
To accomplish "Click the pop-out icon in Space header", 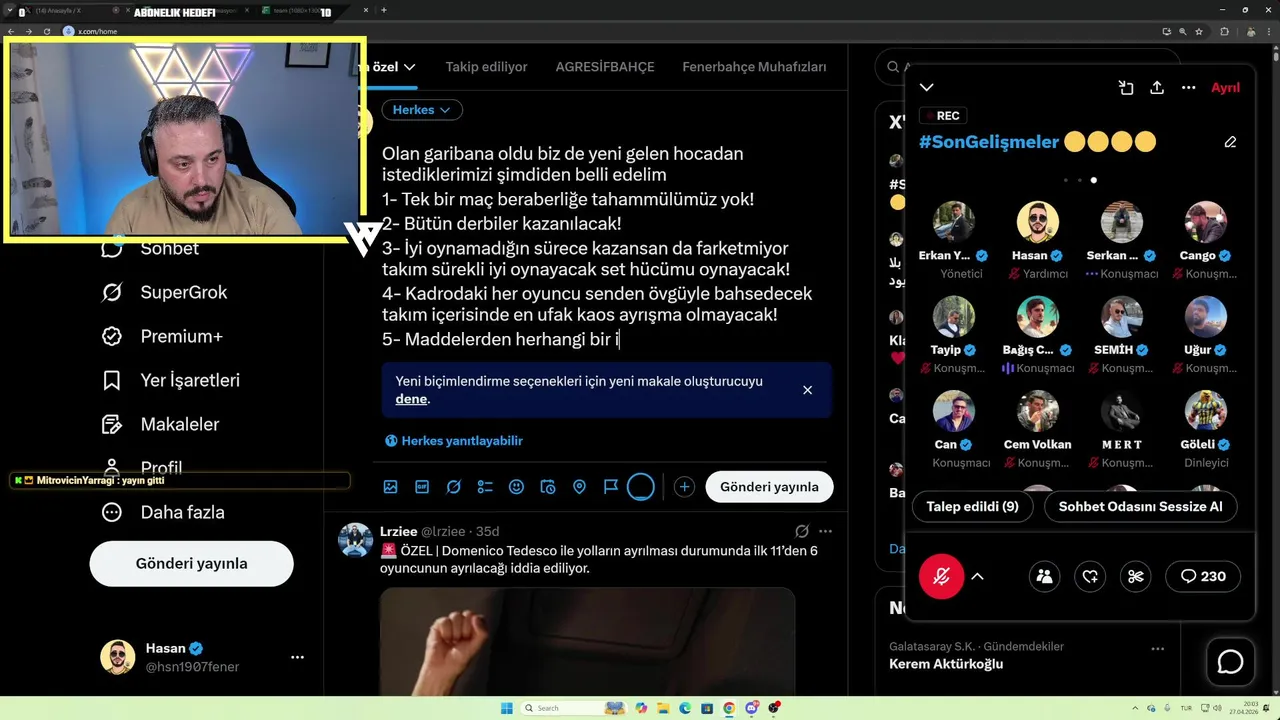I will click(x=1126, y=87).
